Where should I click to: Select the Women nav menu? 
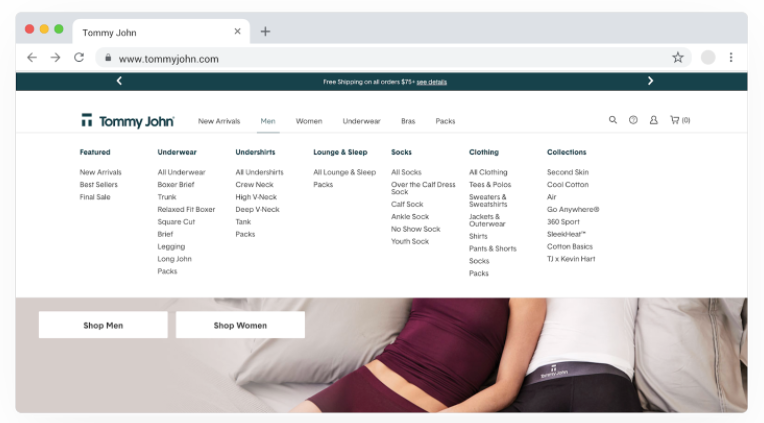(309, 121)
